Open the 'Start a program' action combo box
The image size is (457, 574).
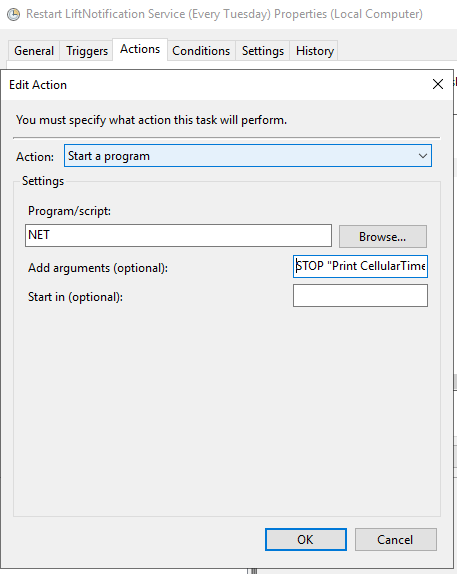(x=248, y=156)
